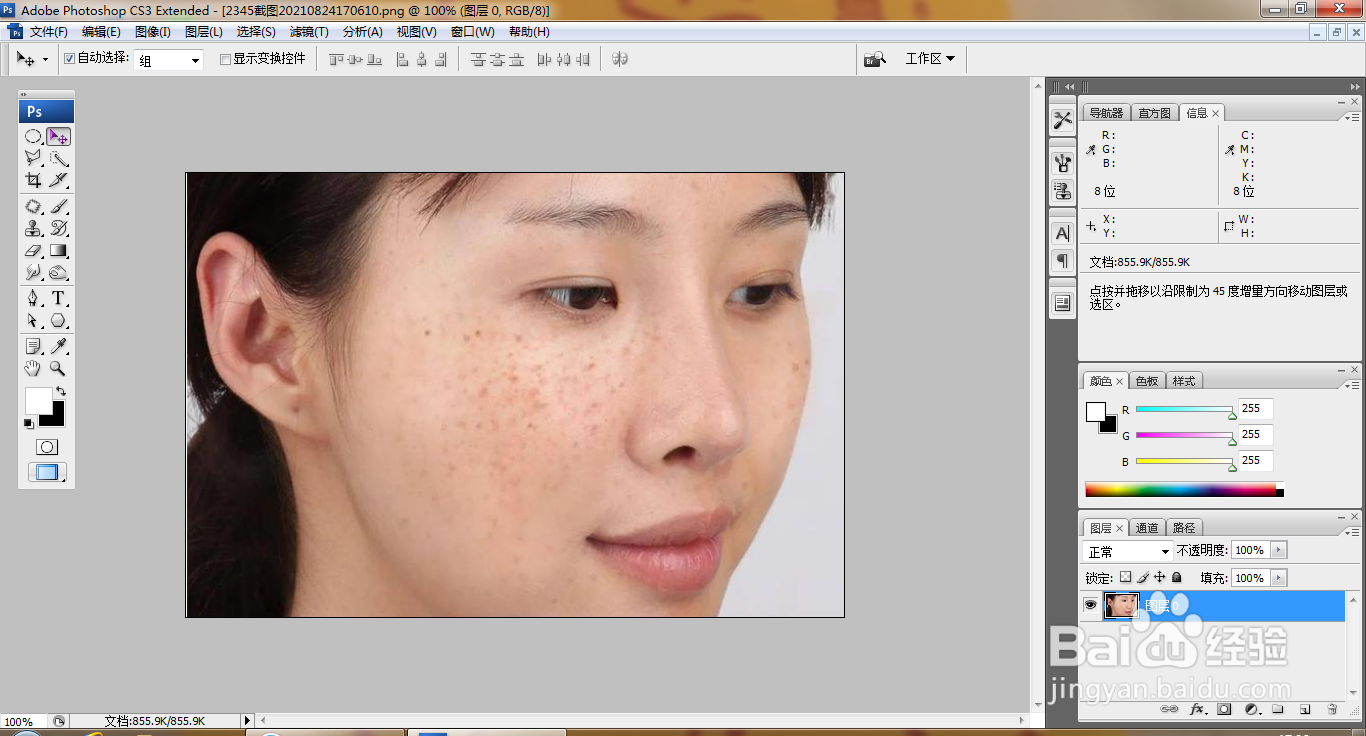Open the 不透明度 slider arrow
The height and width of the screenshot is (736, 1366).
[x=1279, y=550]
